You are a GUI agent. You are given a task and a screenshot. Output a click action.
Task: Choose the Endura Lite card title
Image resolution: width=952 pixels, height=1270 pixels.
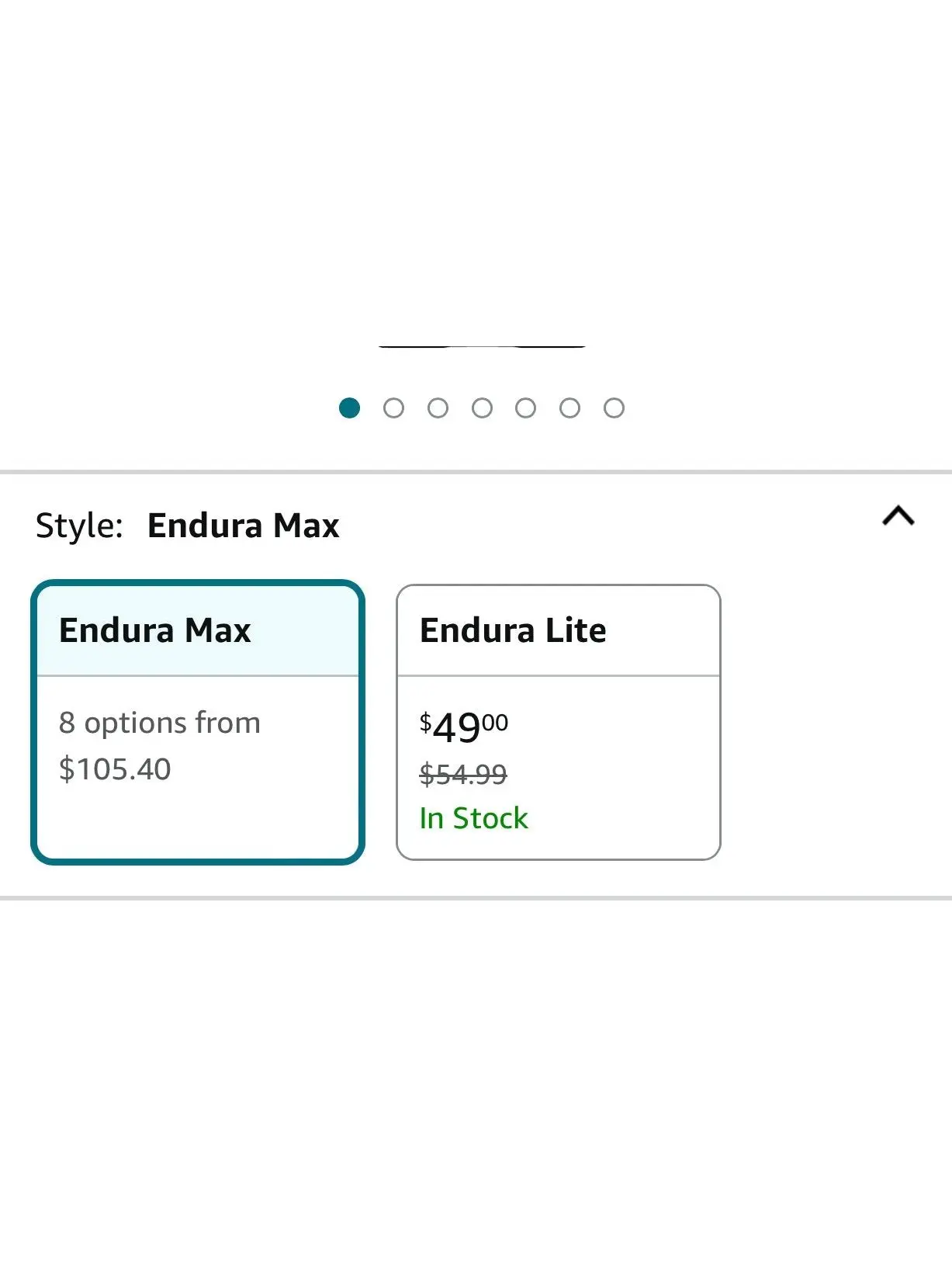tap(513, 630)
